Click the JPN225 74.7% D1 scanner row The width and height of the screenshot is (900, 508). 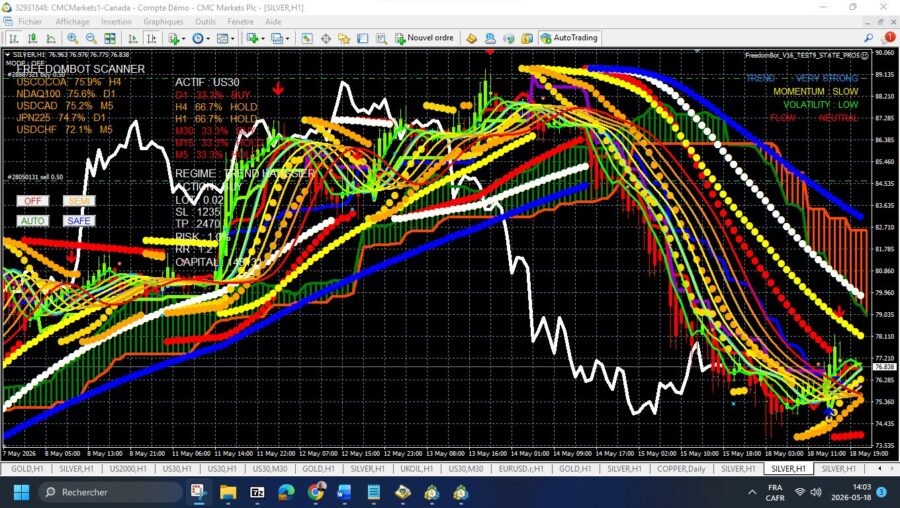pos(61,118)
